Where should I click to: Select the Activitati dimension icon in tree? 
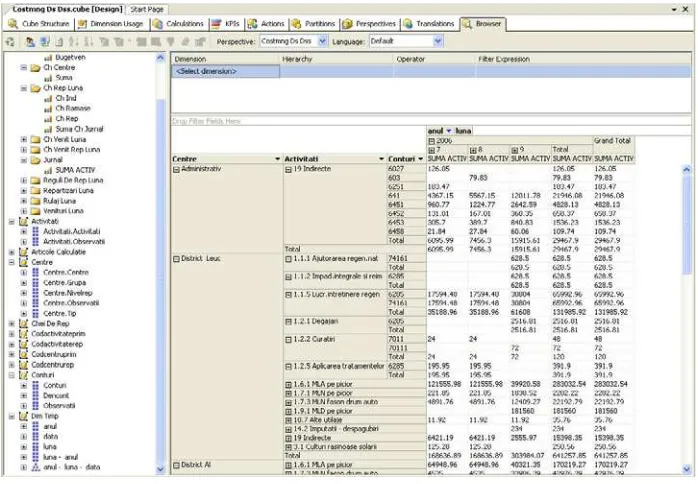click(24, 221)
